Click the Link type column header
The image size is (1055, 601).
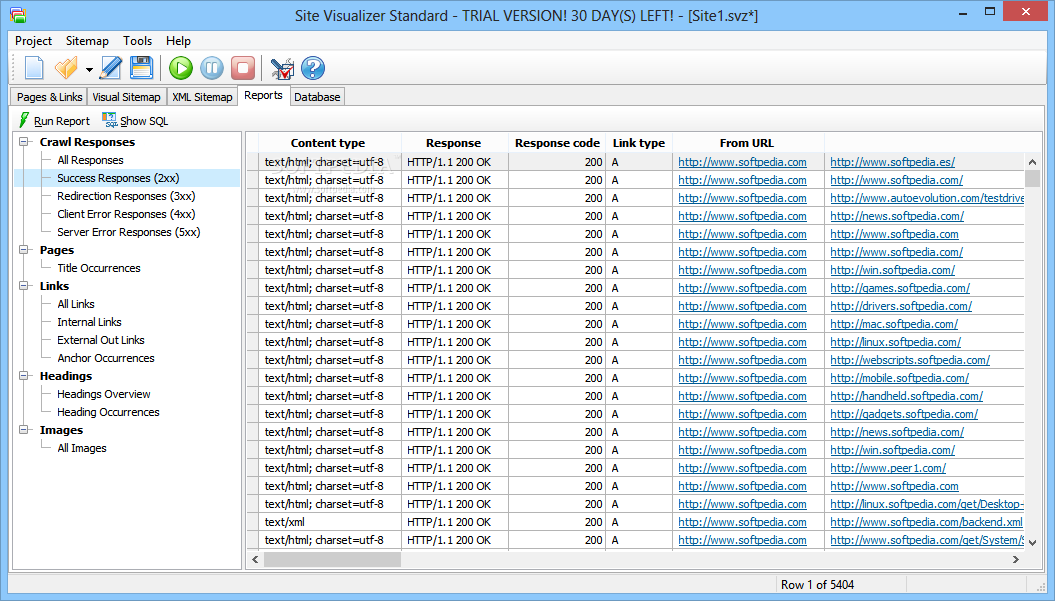point(639,143)
